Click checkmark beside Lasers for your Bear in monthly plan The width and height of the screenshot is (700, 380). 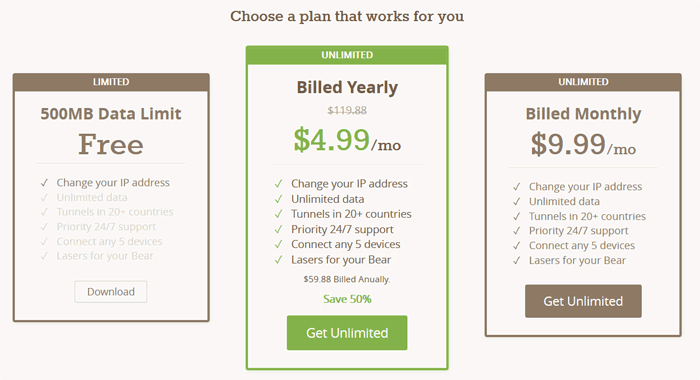coord(517,260)
